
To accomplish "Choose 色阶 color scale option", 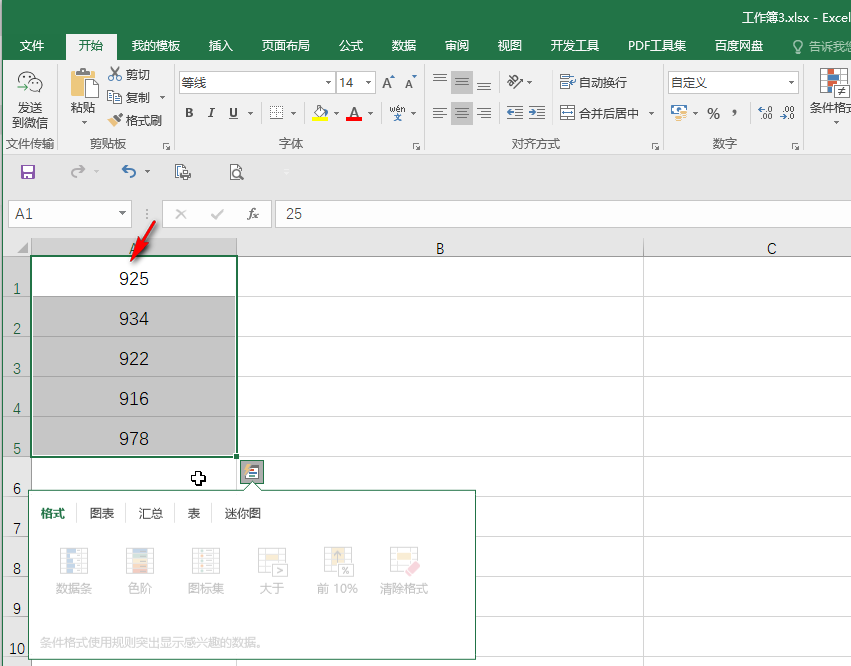I will (140, 570).
